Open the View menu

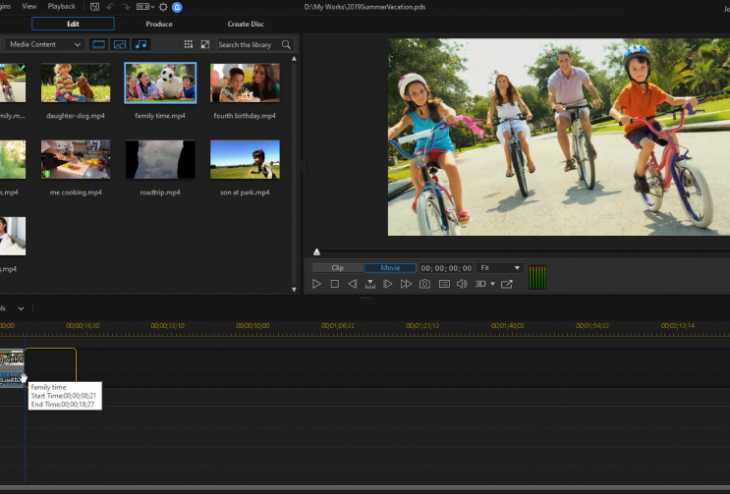29,7
